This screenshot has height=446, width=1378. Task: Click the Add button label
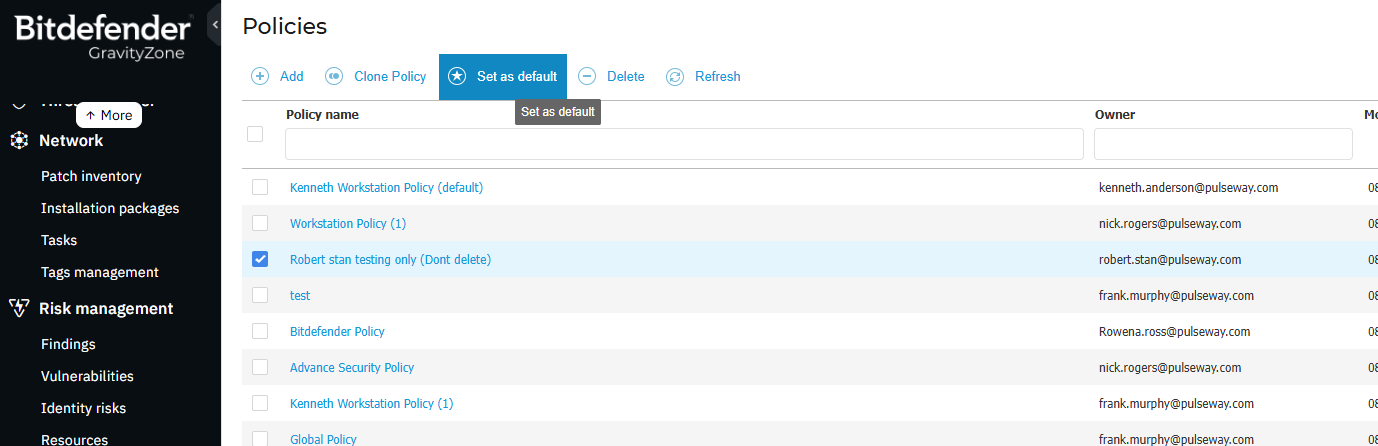tap(292, 76)
